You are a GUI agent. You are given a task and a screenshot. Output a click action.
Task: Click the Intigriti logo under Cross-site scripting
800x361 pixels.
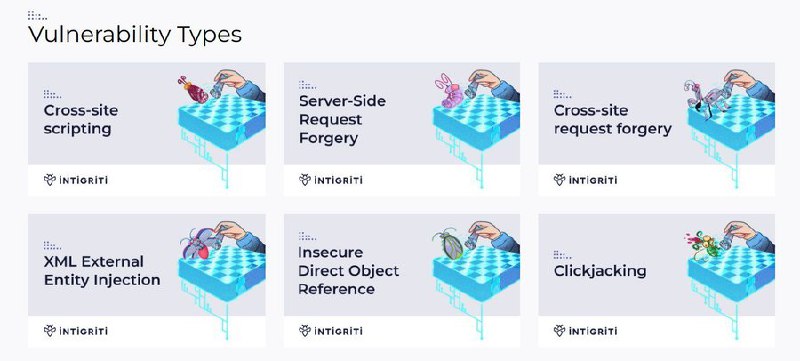pyautogui.click(x=76, y=180)
